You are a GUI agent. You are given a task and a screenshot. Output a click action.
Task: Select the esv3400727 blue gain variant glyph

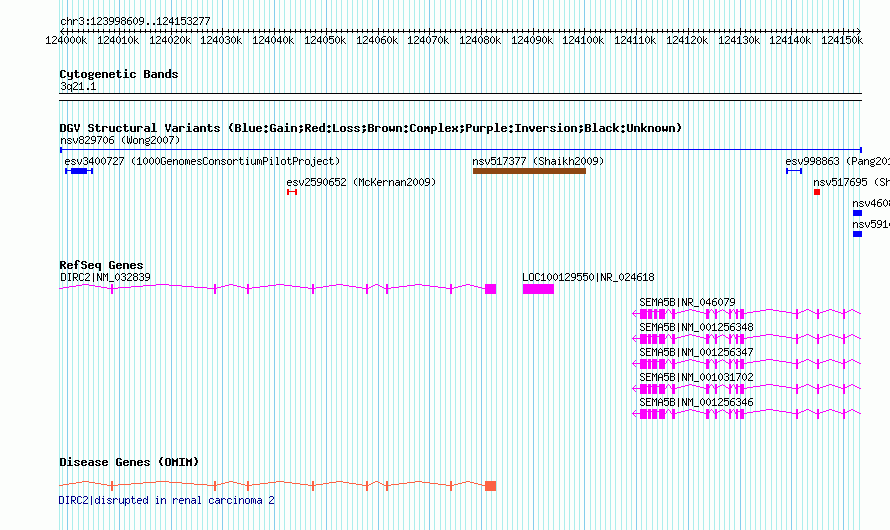pyautogui.click(x=79, y=171)
